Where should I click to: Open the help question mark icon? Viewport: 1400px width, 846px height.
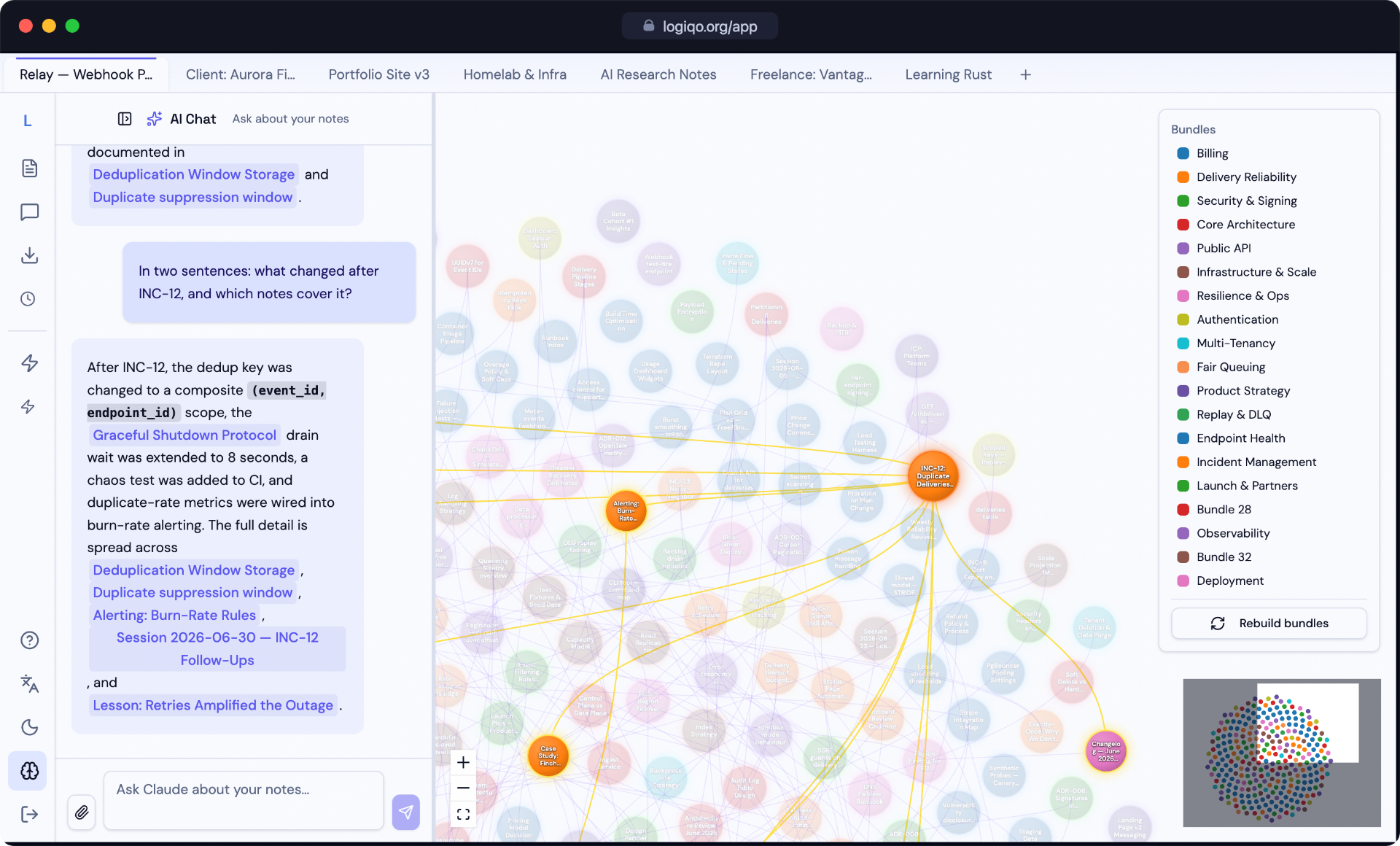coord(29,640)
